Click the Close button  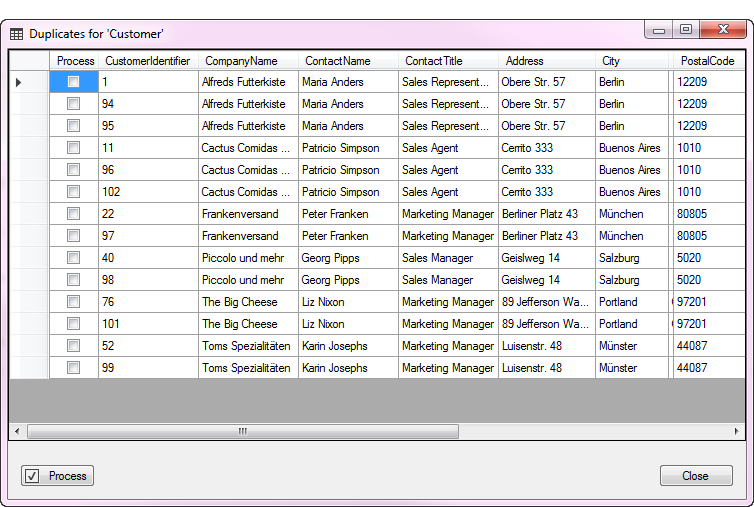click(x=696, y=476)
